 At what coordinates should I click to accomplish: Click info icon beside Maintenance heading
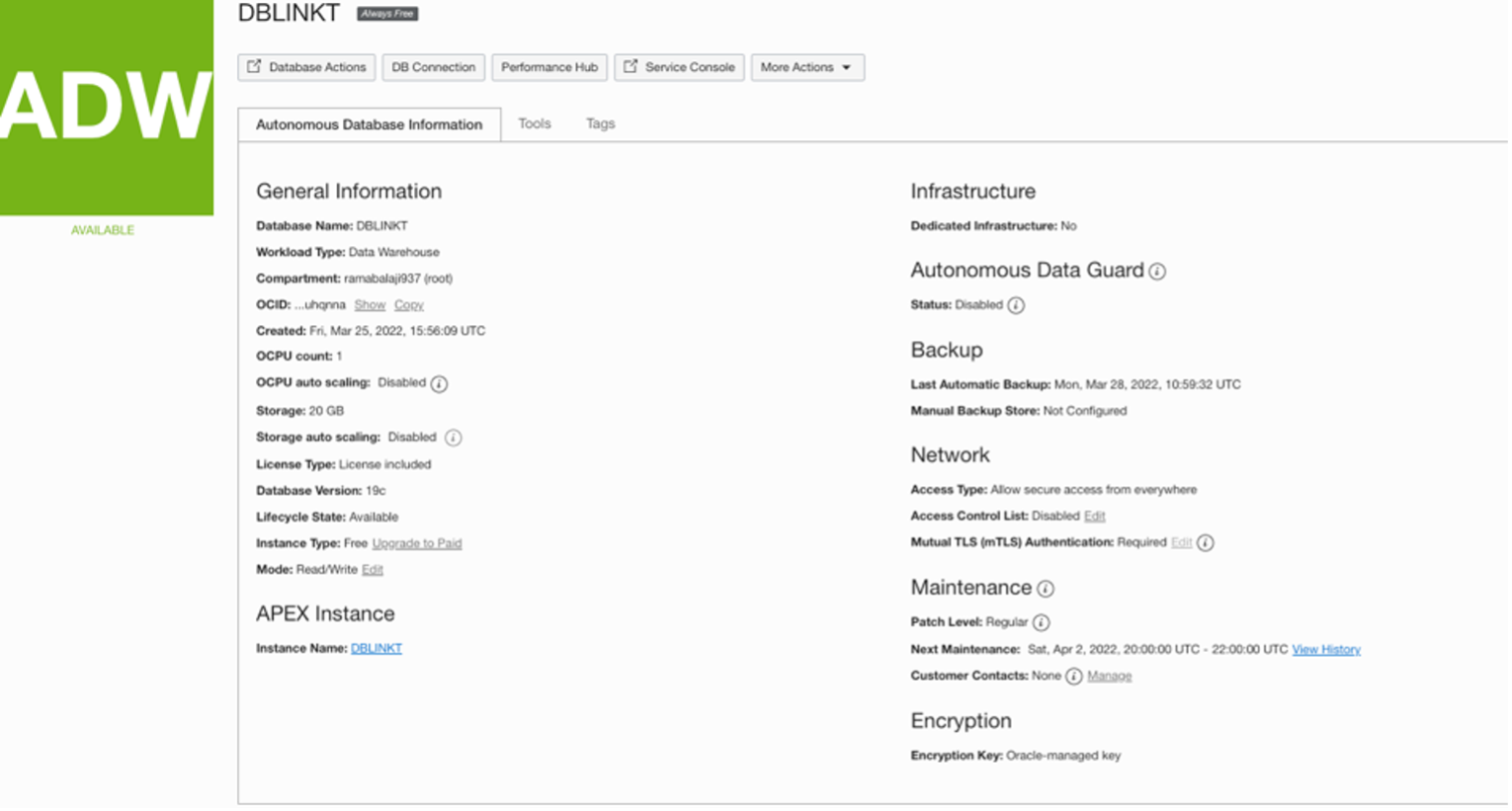click(x=1046, y=589)
